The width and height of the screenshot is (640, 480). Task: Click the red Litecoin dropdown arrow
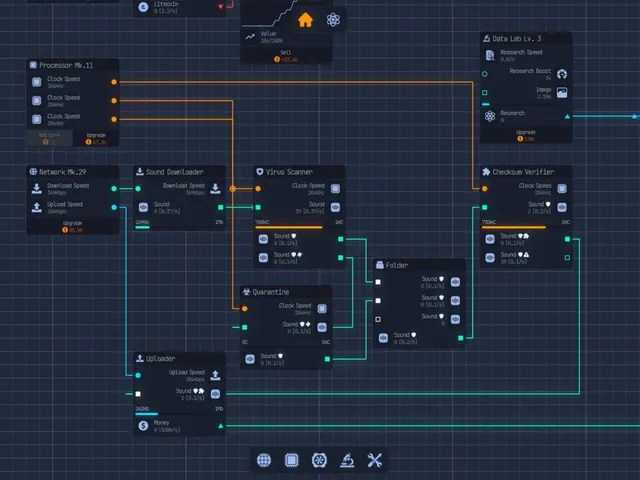(220, 7)
